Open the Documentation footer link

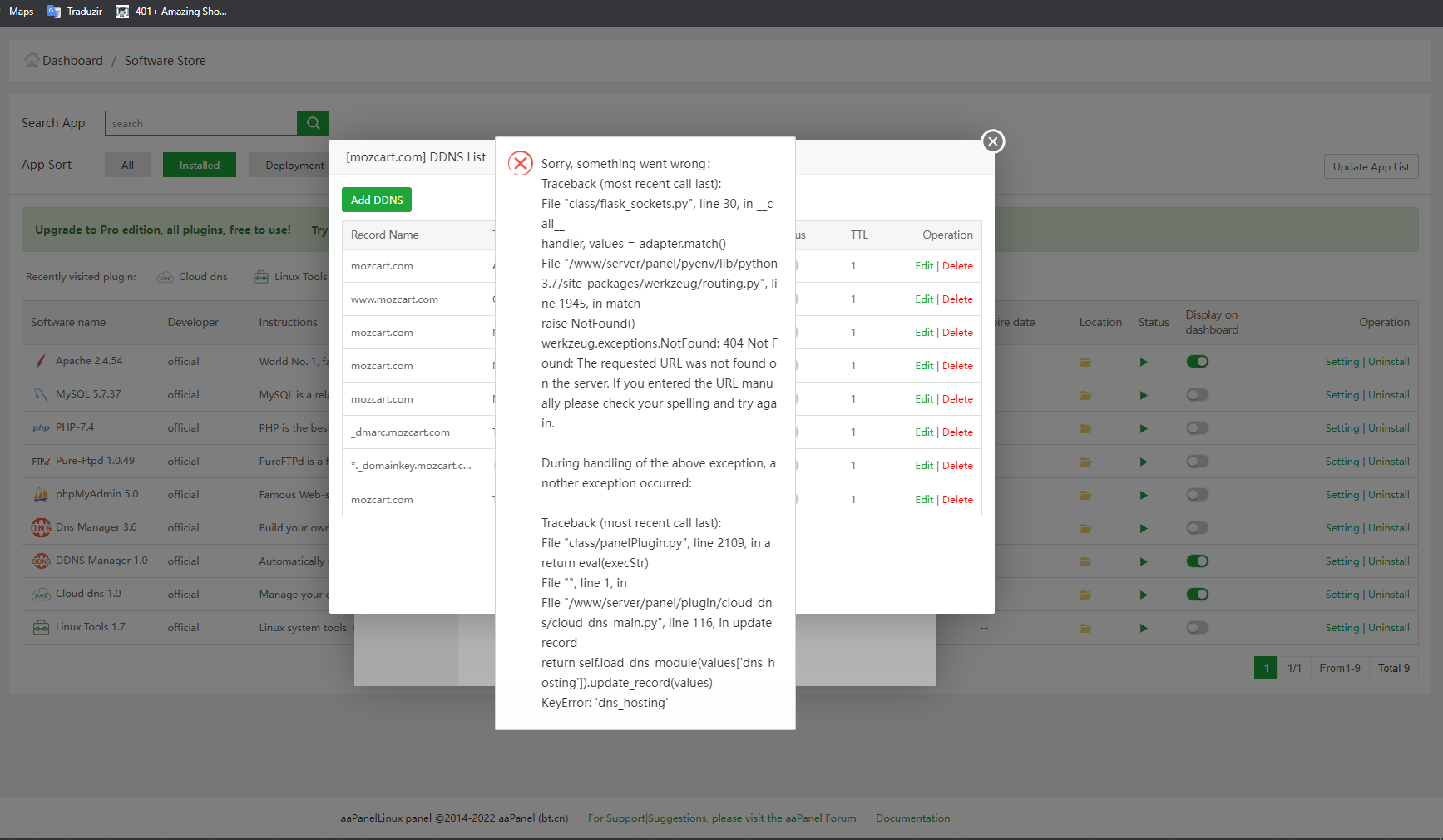coord(912,818)
